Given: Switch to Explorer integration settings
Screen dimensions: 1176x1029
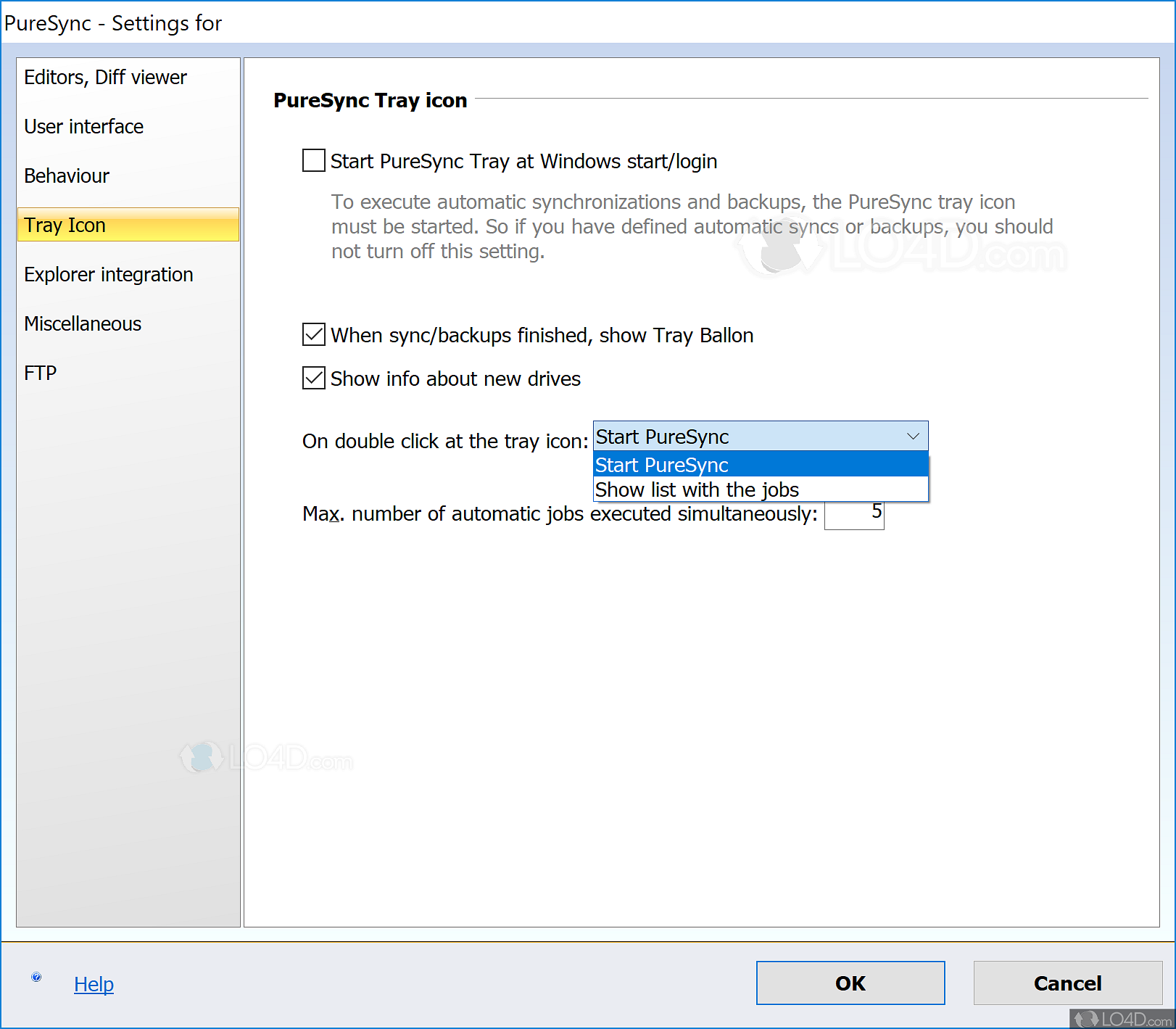Looking at the screenshot, I should pyautogui.click(x=108, y=274).
